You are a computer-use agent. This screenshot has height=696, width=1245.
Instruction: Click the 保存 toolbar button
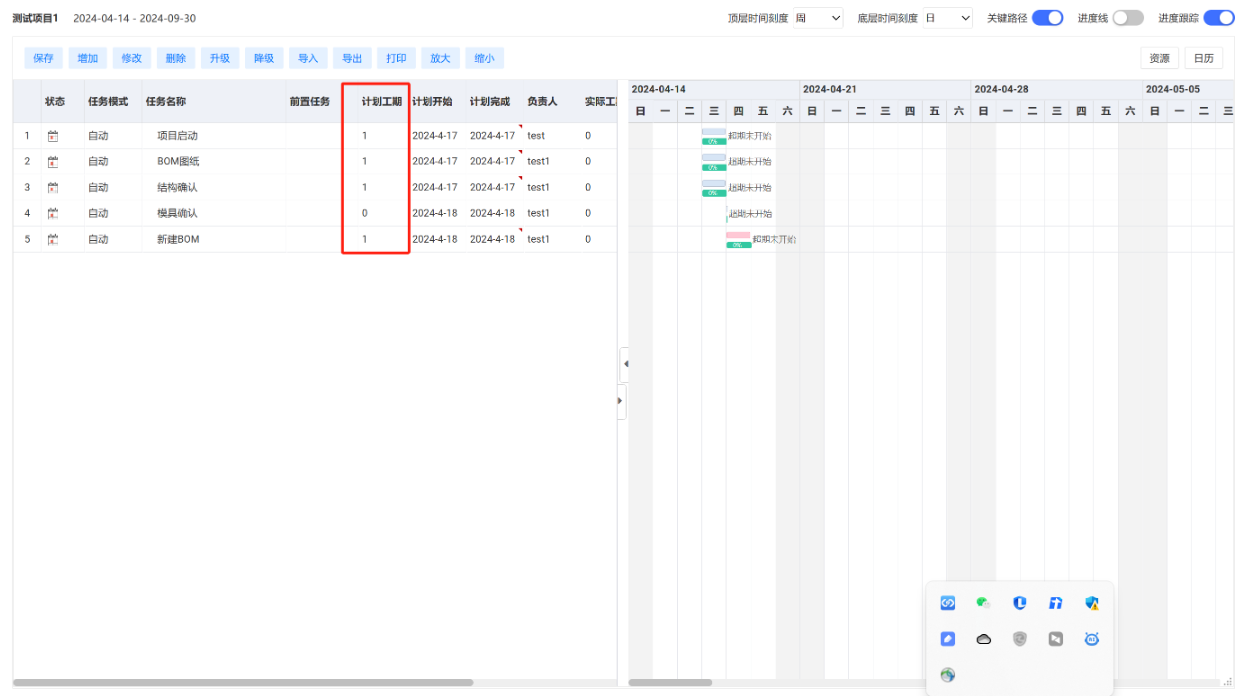tap(43, 58)
